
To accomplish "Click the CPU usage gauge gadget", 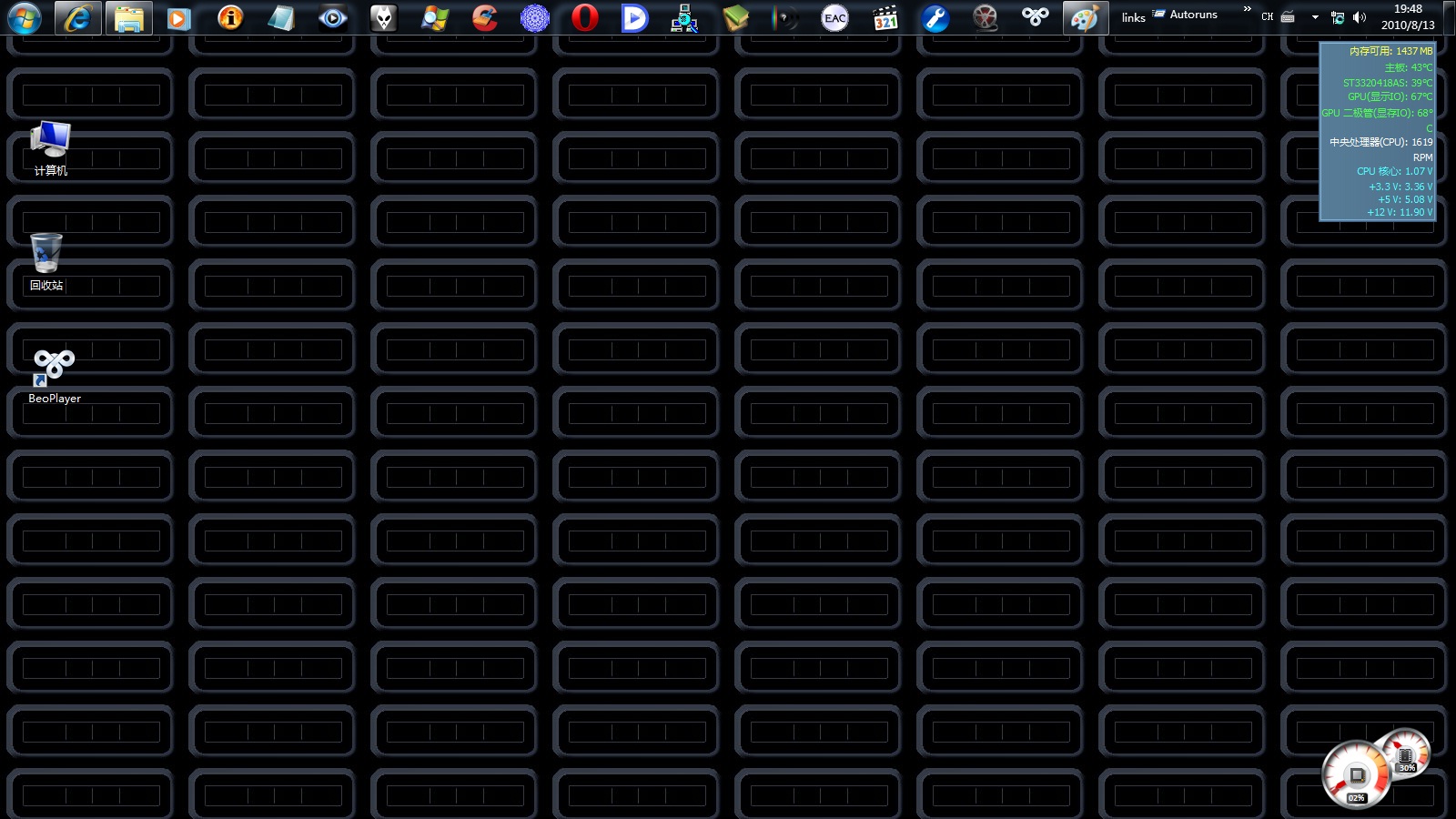I will pyautogui.click(x=1356, y=776).
